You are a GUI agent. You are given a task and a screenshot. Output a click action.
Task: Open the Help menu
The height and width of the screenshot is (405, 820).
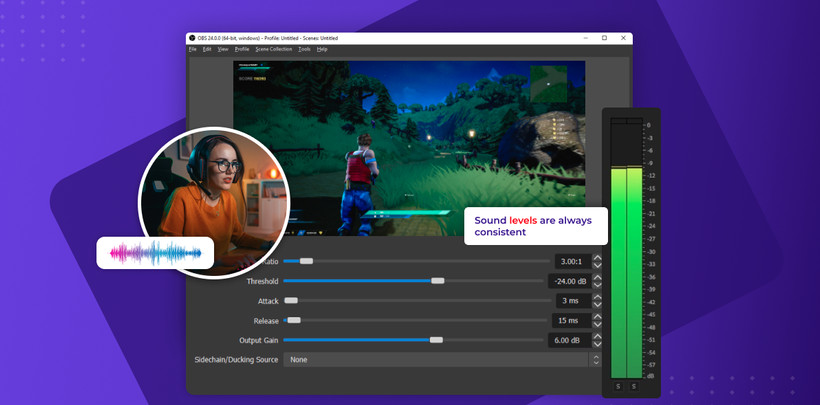click(x=322, y=49)
